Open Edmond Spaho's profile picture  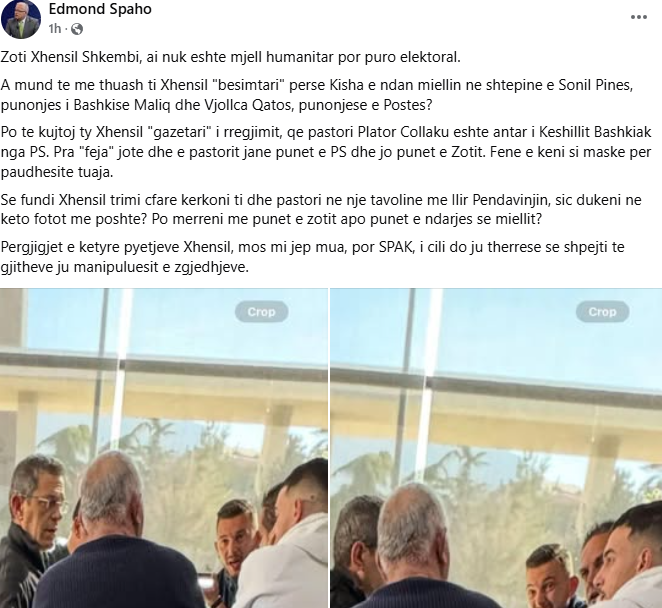pos(21,19)
